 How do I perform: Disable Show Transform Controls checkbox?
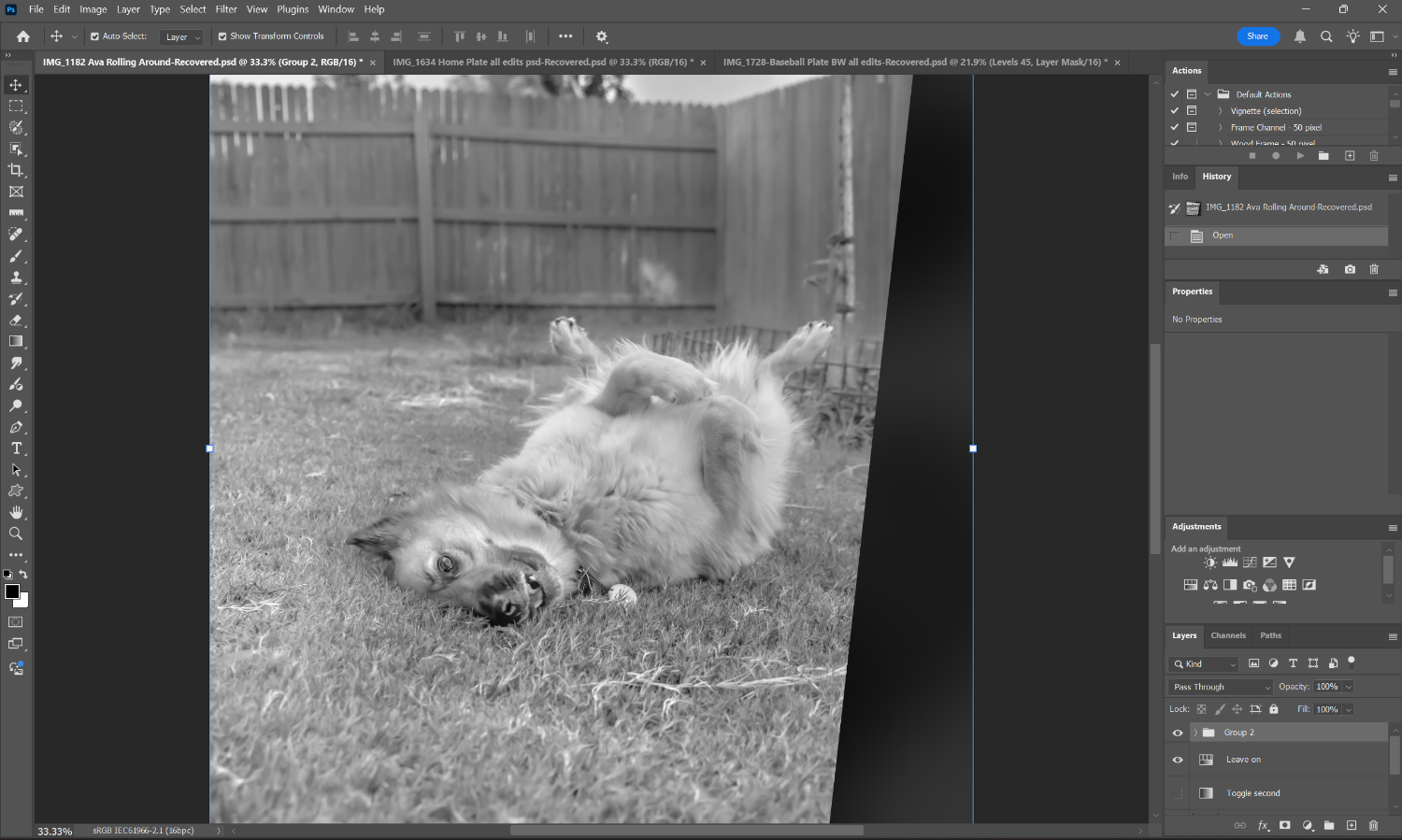tap(222, 36)
